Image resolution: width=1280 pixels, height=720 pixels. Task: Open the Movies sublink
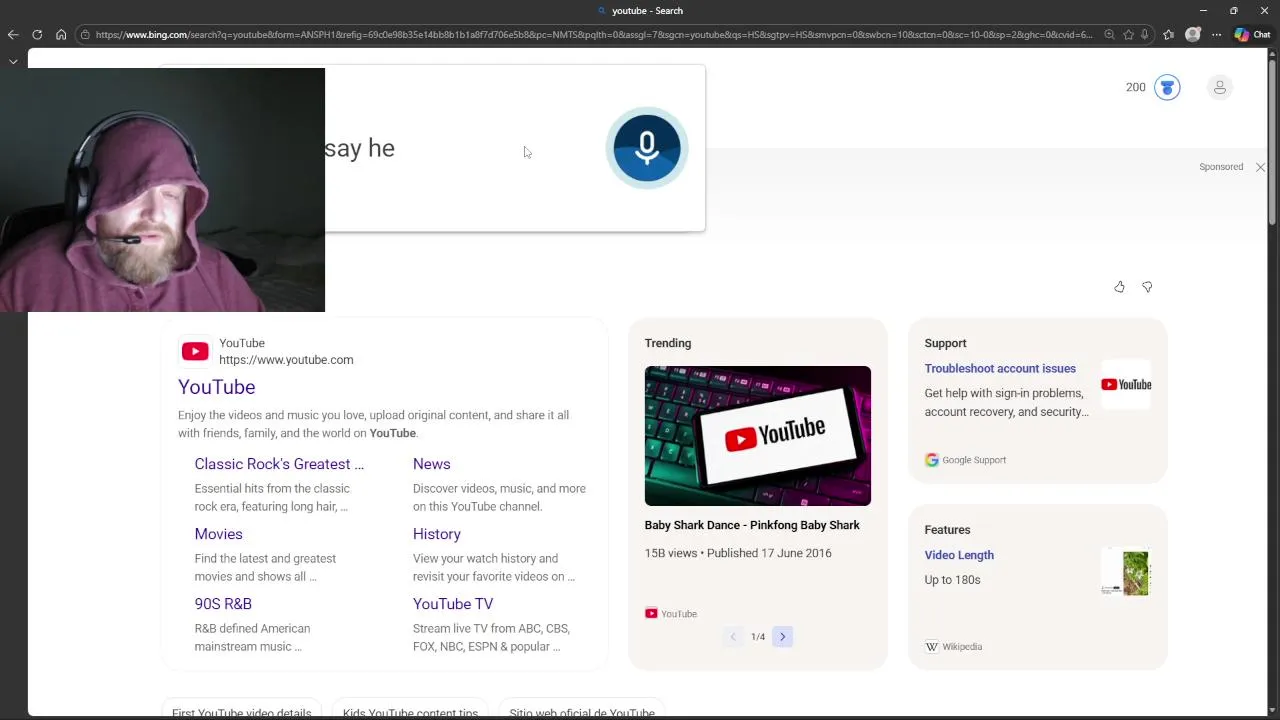click(219, 534)
